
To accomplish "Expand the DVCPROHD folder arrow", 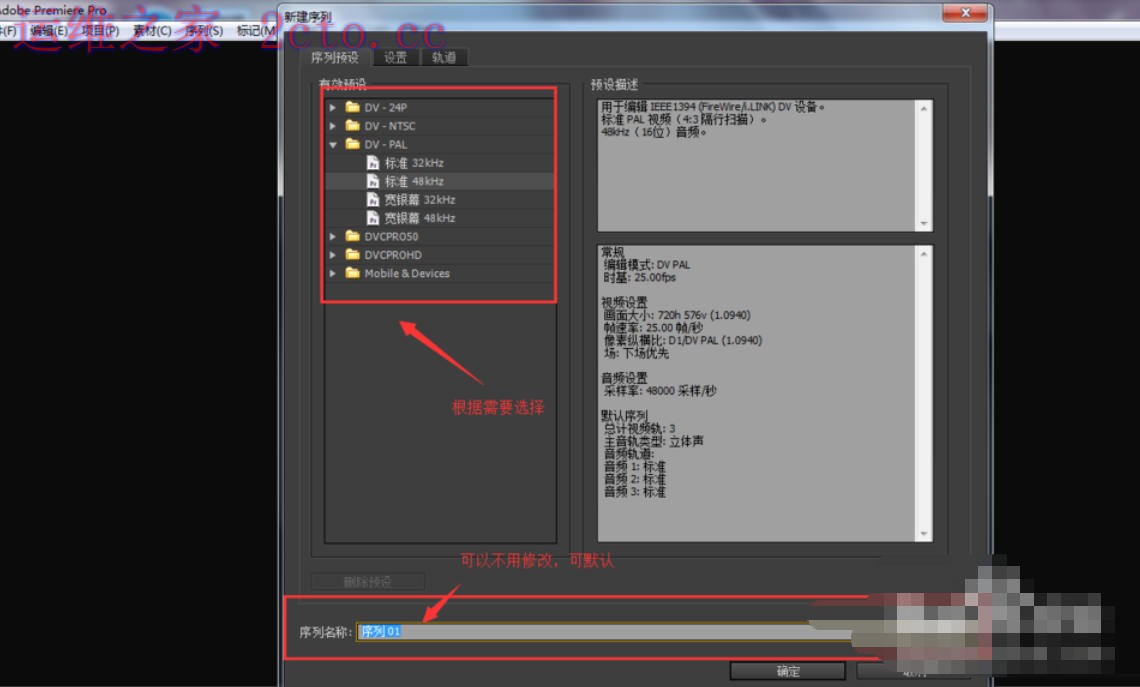I will [x=332, y=255].
